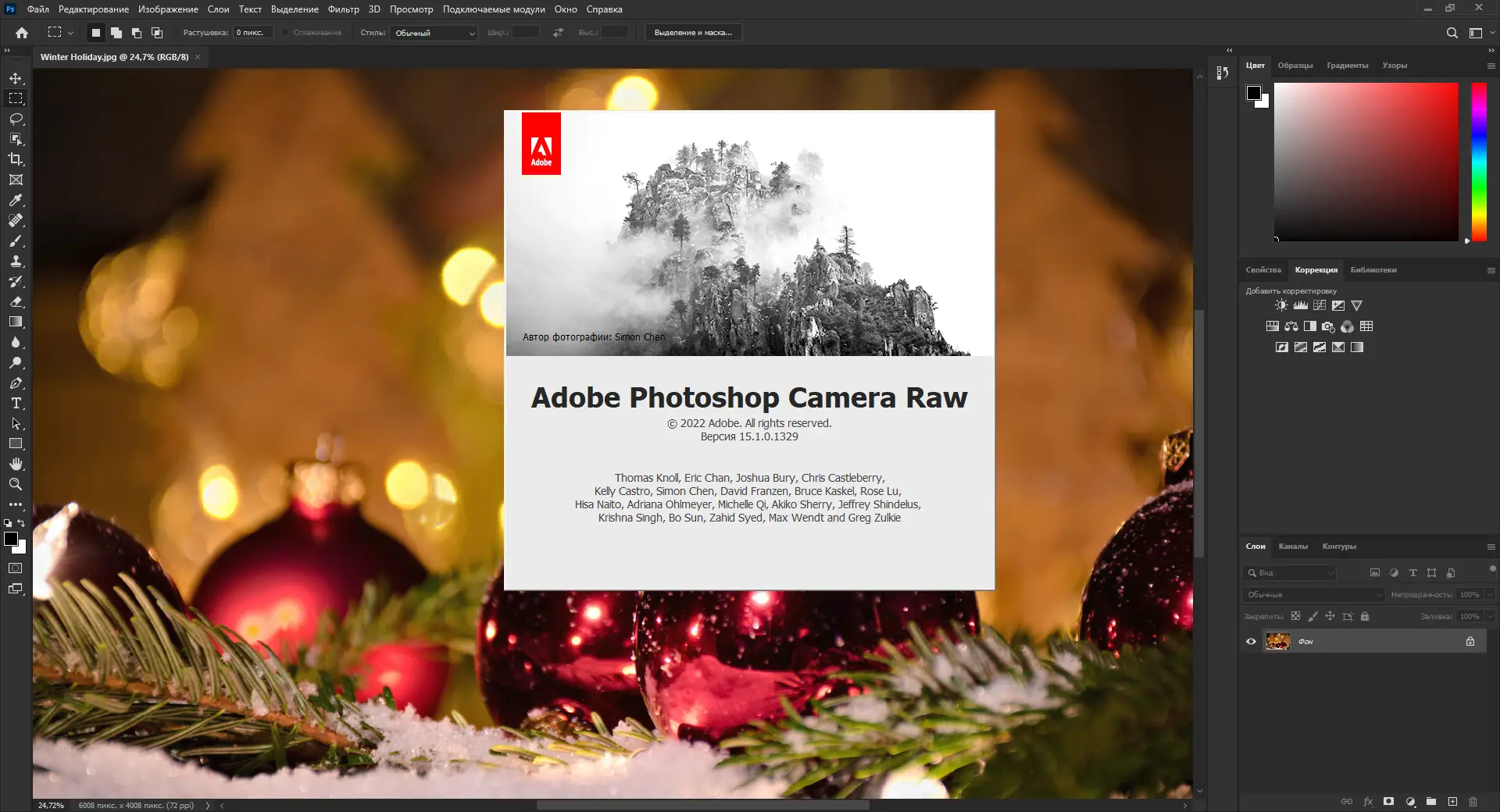Viewport: 1500px width, 812px height.
Task: Open the Стиль dropdown set to Обычный
Action: click(434, 33)
